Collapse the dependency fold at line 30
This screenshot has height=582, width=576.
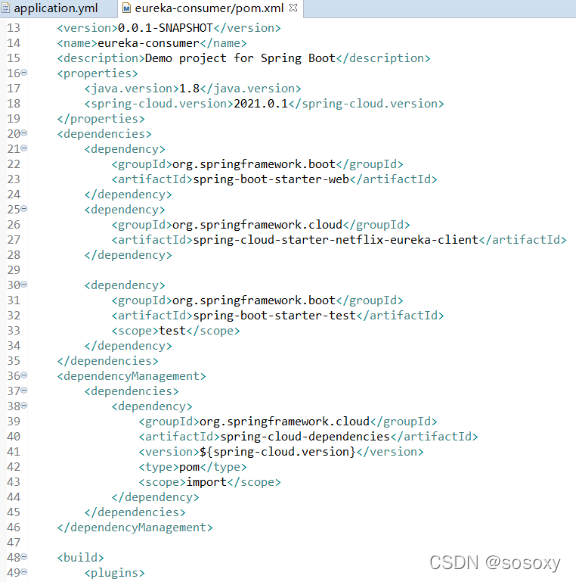coord(24,284)
